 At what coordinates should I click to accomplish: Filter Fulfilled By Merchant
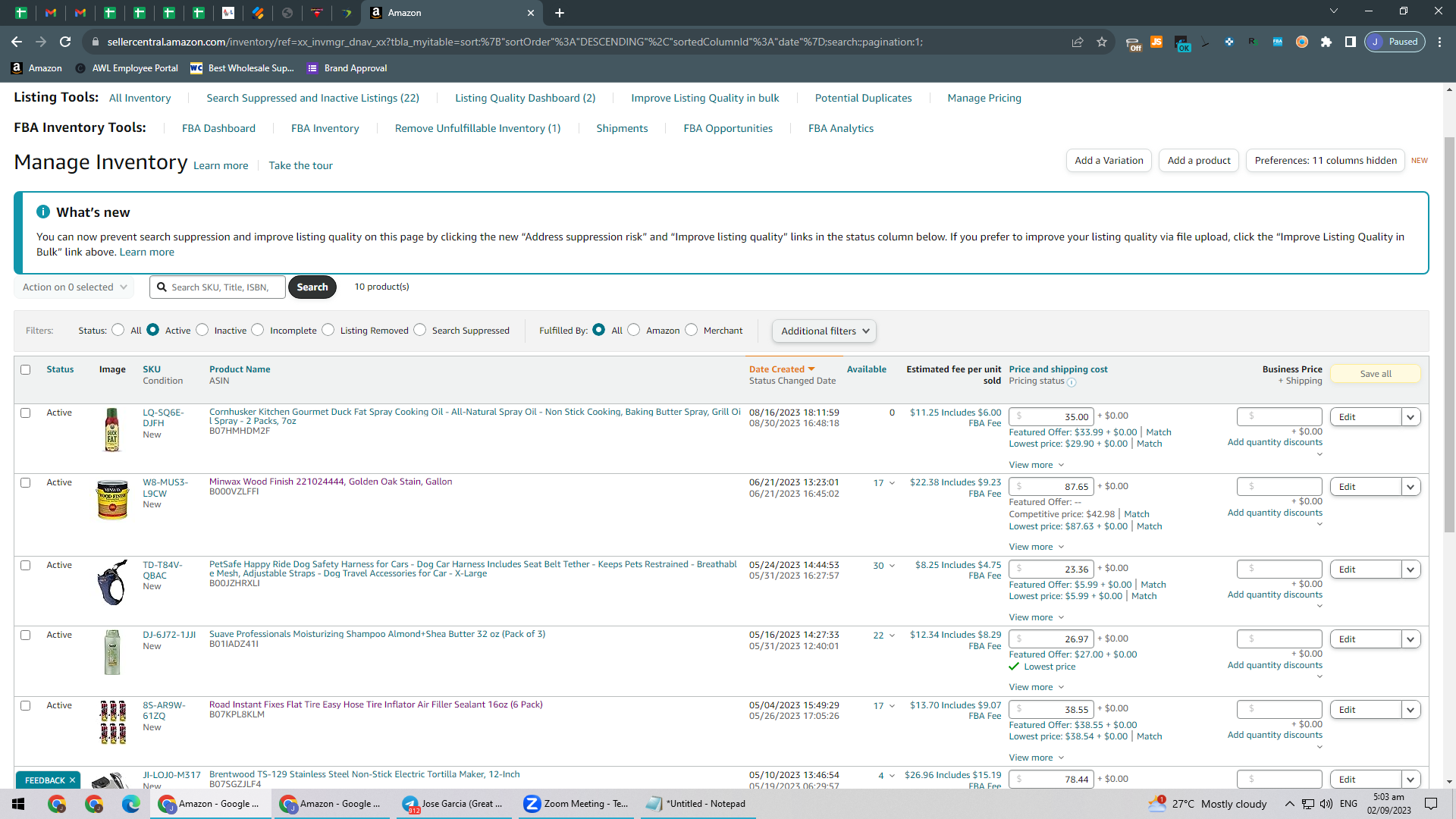pyautogui.click(x=692, y=330)
